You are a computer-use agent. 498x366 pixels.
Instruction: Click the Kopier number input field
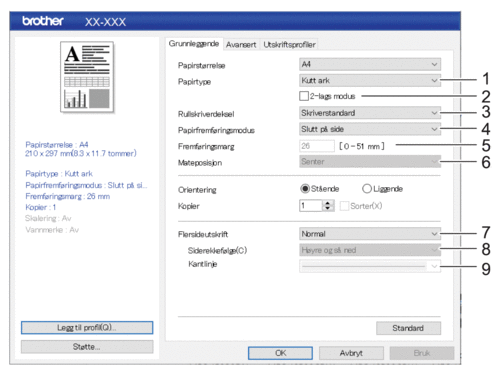(311, 206)
